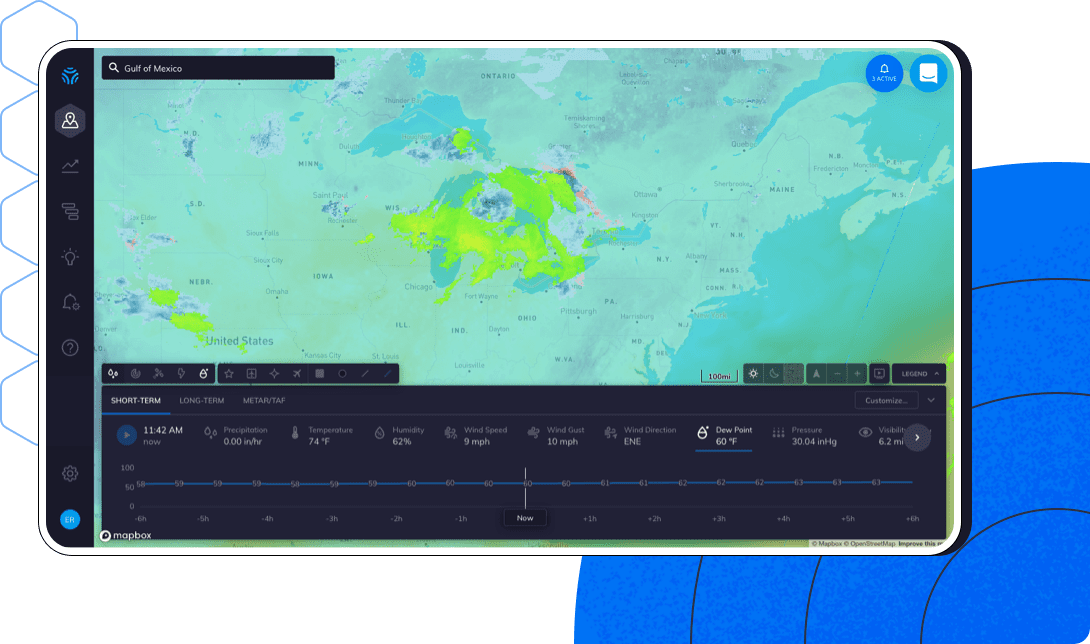Open the settings gear in the sidebar
Image resolution: width=1090 pixels, height=644 pixels.
point(70,474)
